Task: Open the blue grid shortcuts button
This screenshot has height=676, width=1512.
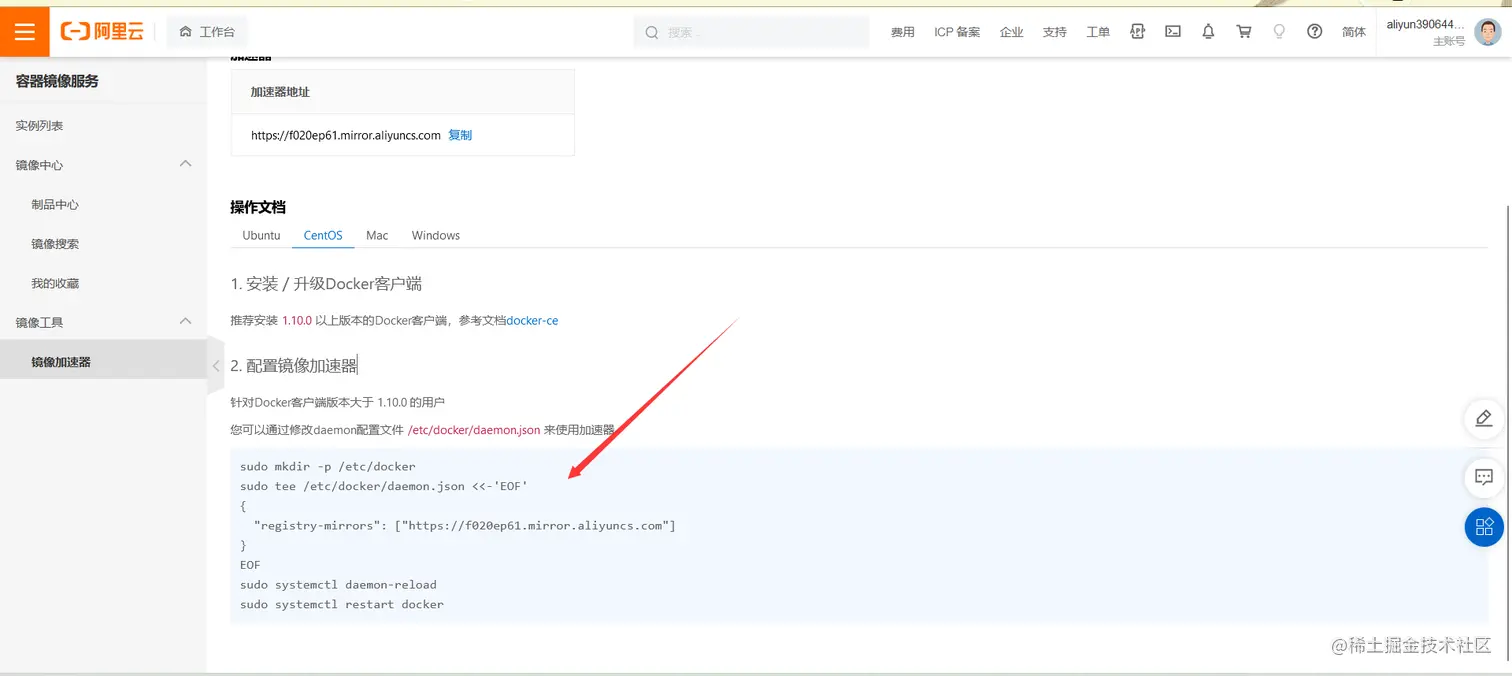Action: point(1484,526)
